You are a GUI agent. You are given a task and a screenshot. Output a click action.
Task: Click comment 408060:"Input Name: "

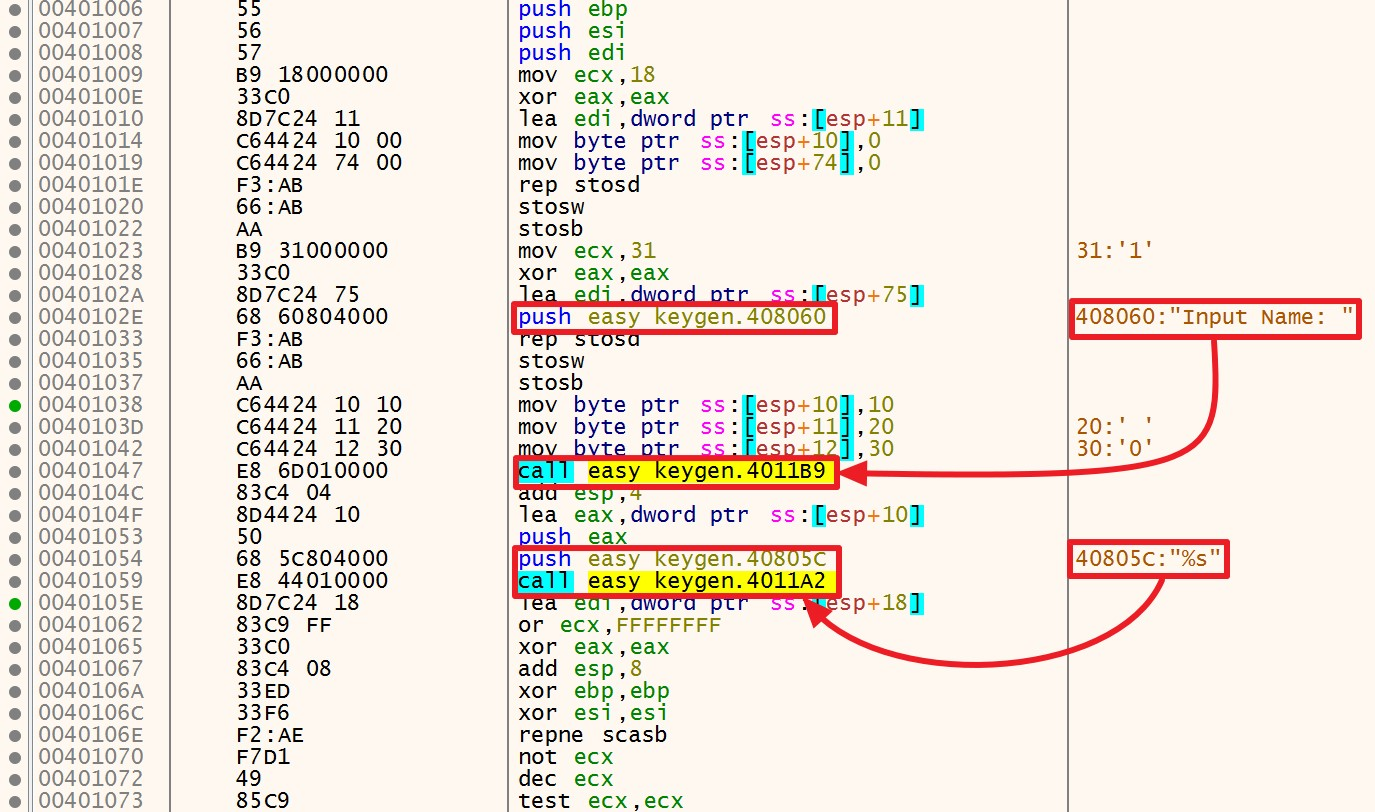coord(1215,317)
